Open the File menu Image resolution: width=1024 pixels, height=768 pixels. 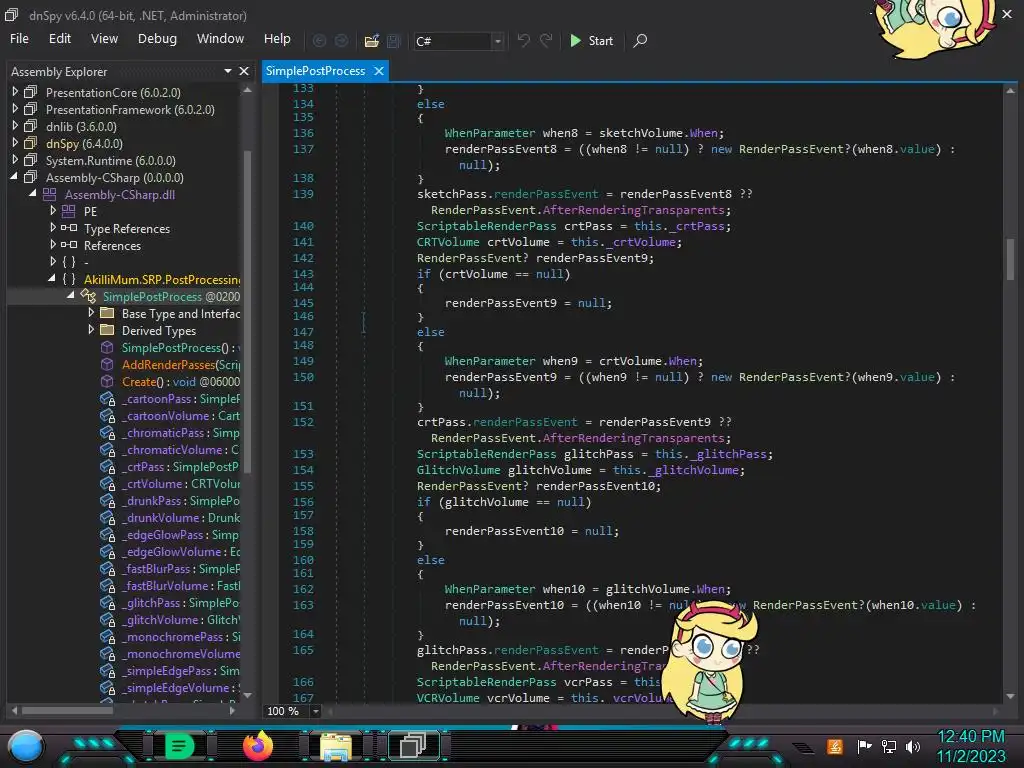click(x=19, y=39)
